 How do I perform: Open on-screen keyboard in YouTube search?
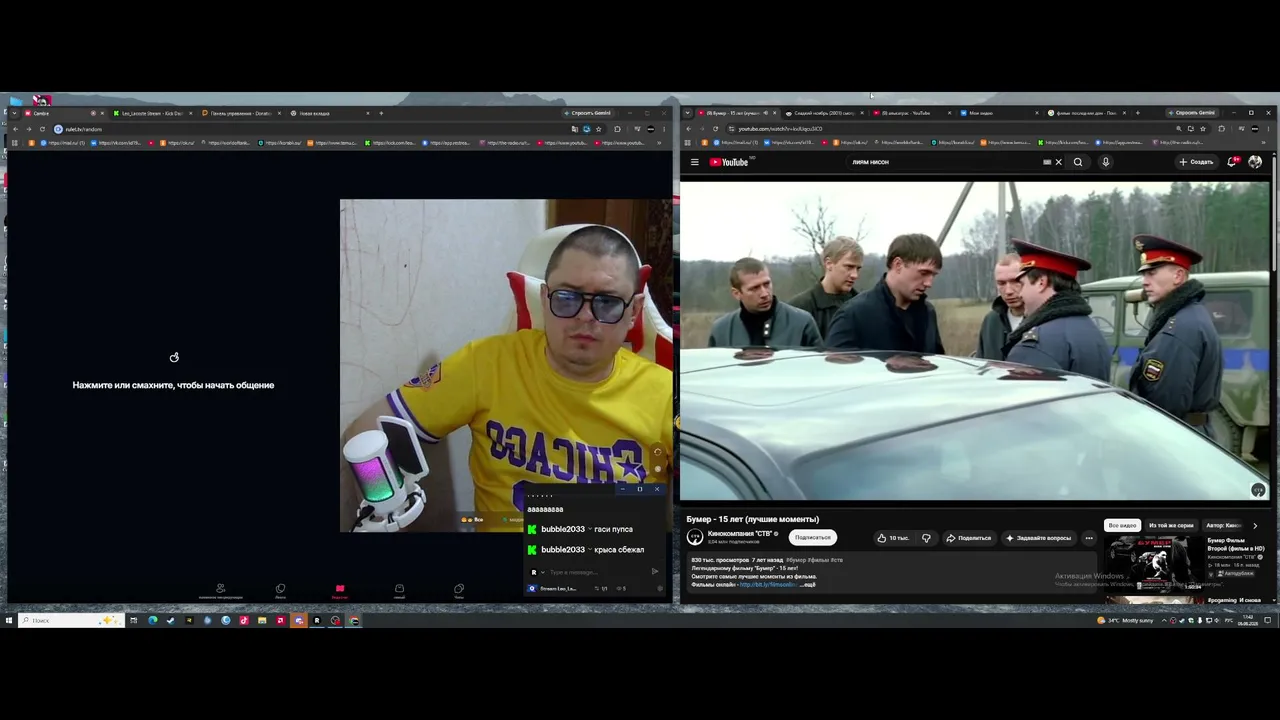pos(1047,162)
